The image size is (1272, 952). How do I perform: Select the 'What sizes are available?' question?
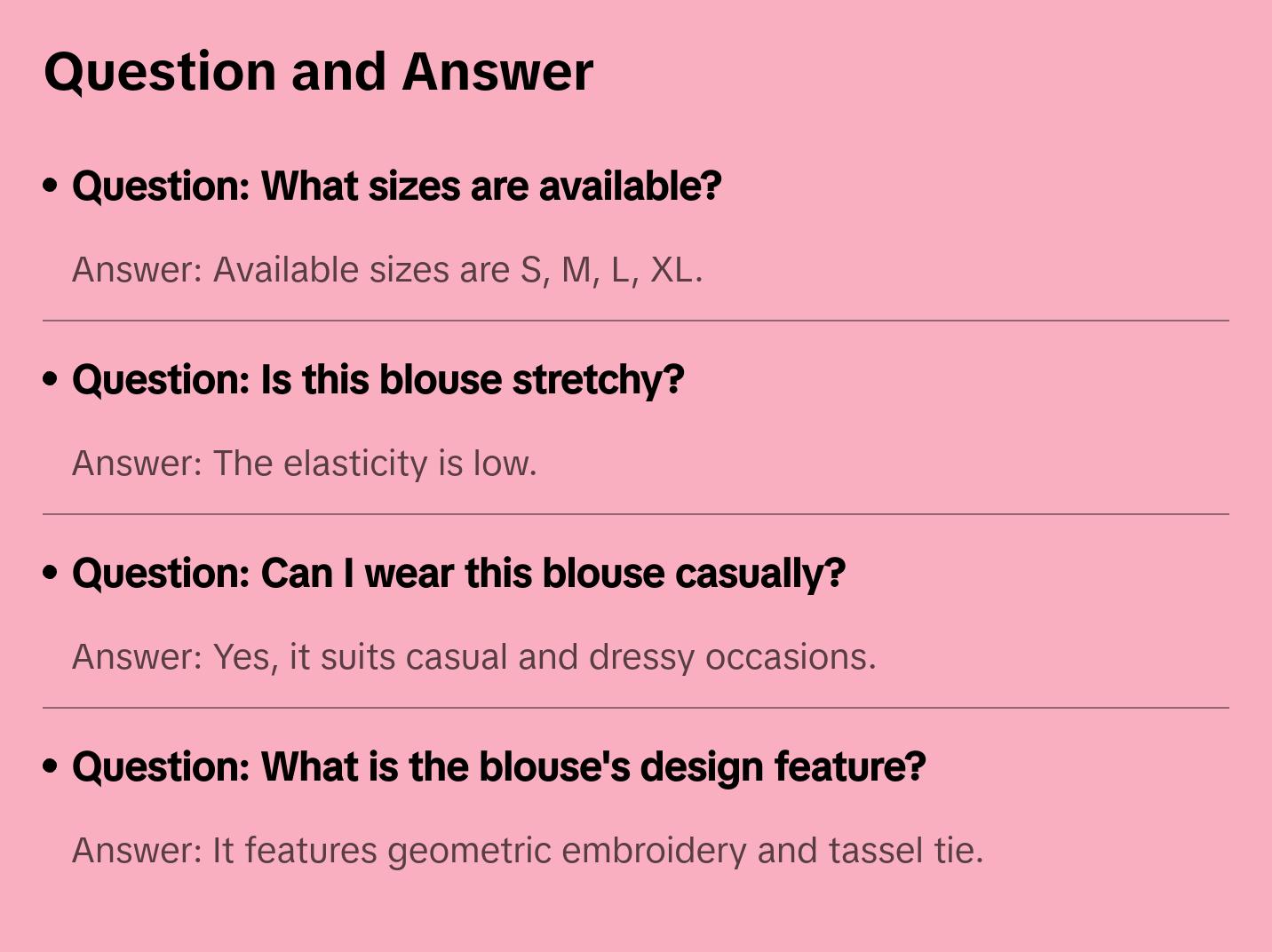pyautogui.click(x=397, y=186)
